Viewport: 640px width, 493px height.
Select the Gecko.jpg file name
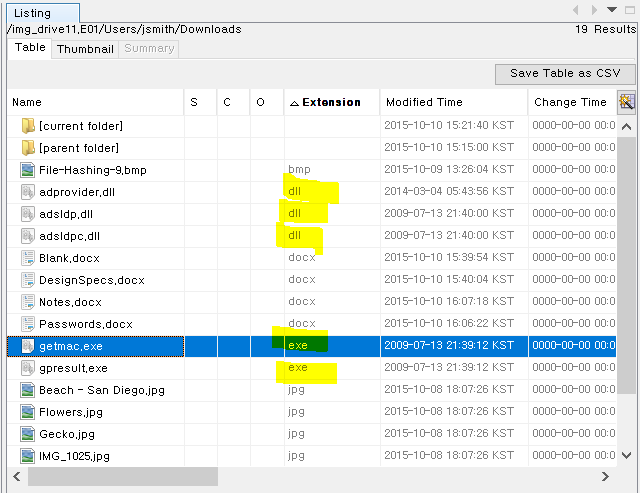point(67,435)
